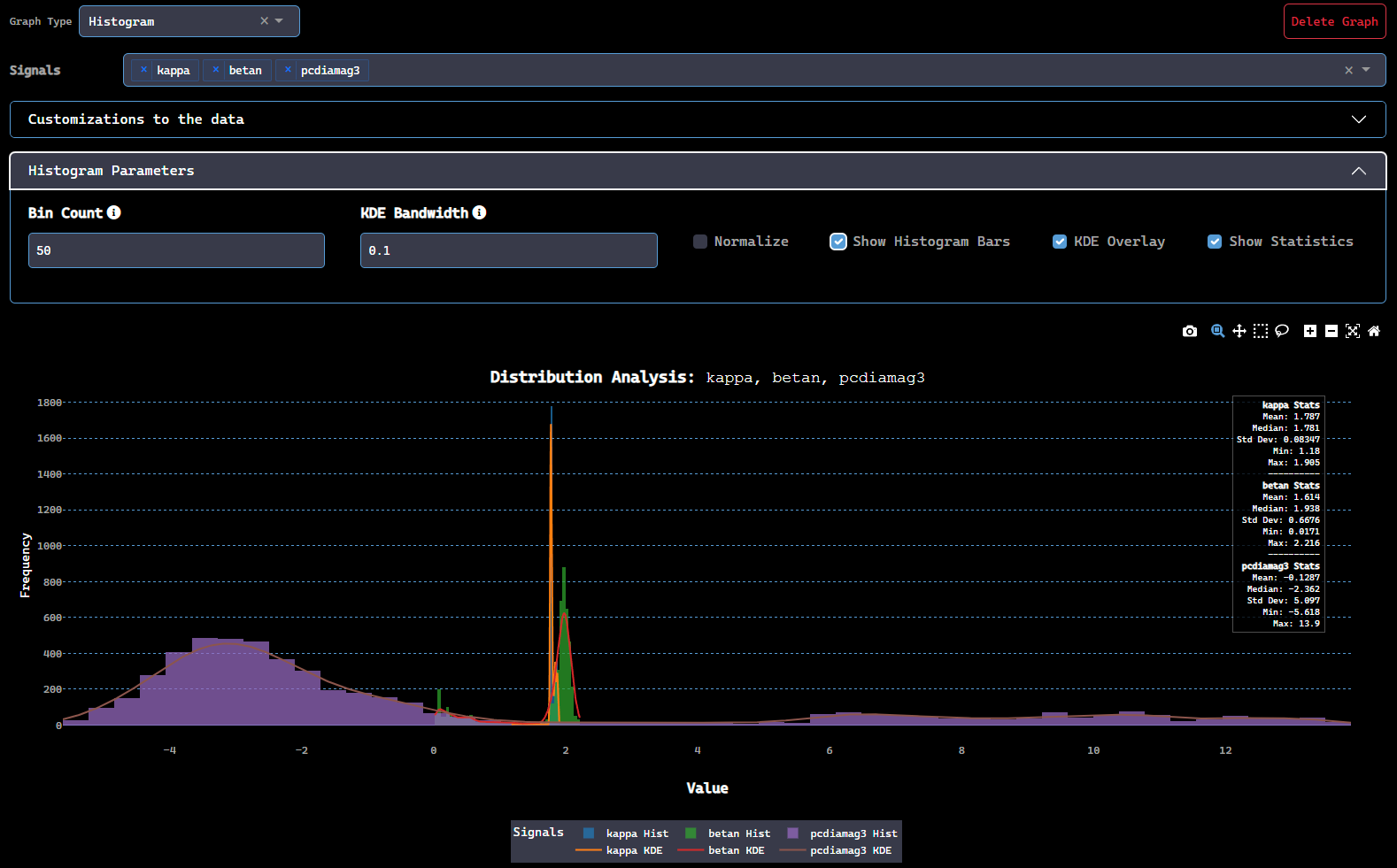This screenshot has height=868, width=1397.
Task: Click the Median: 1.938 statistic
Action: [x=1285, y=509]
